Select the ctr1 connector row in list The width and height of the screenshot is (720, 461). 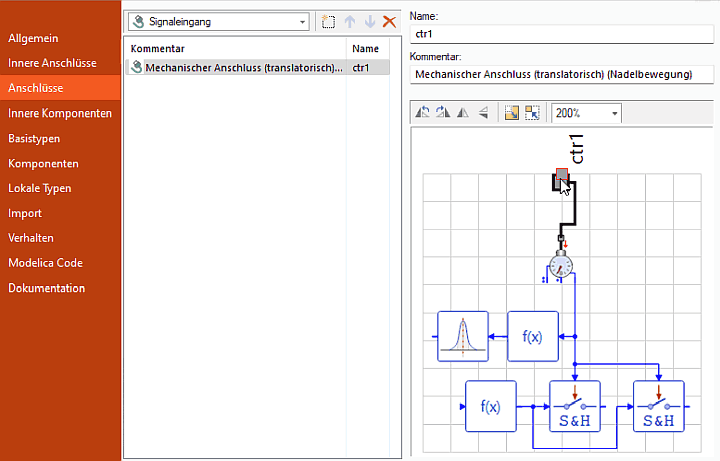[x=250, y=68]
